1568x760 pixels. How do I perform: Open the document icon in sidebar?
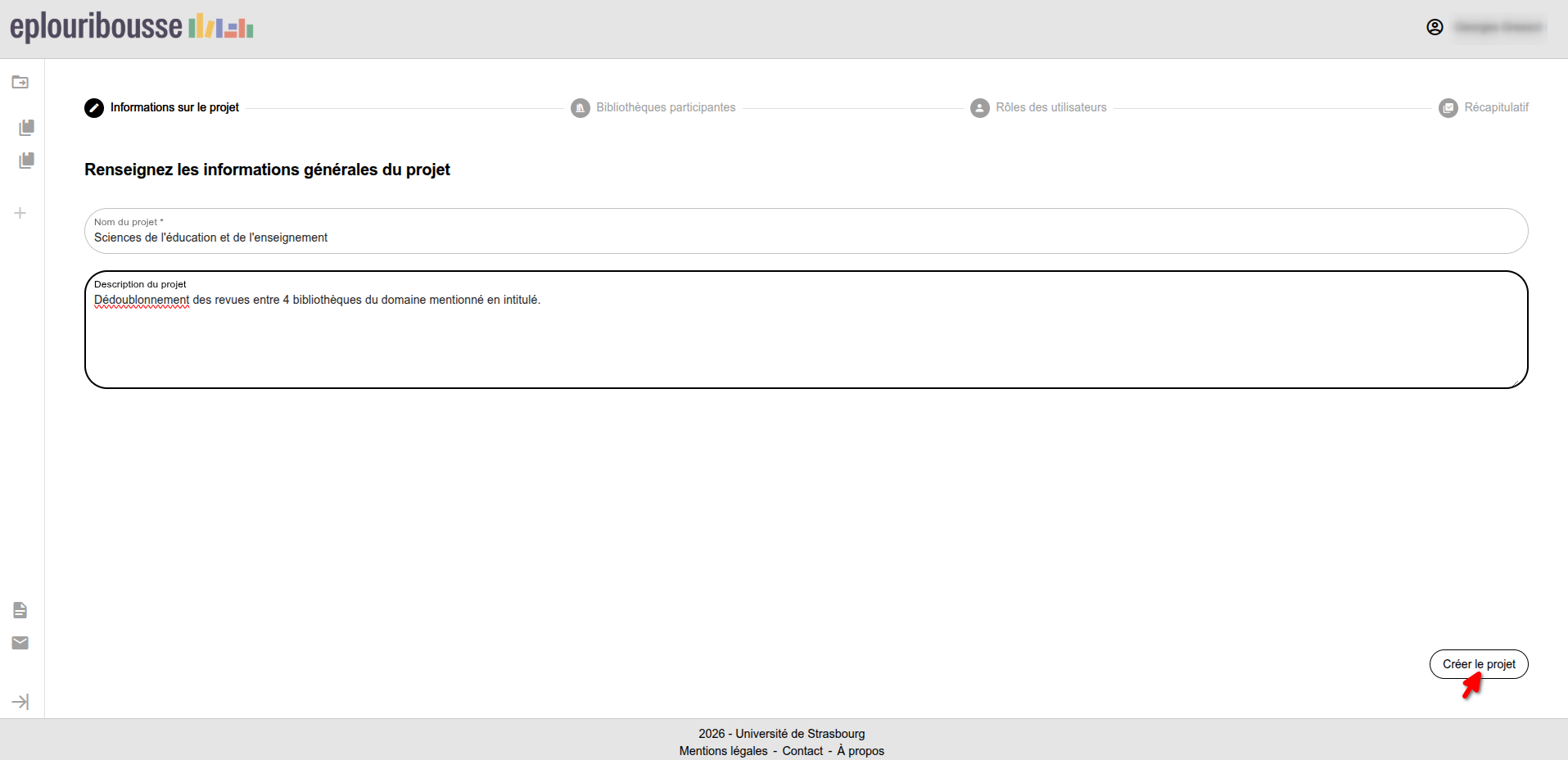[20, 610]
